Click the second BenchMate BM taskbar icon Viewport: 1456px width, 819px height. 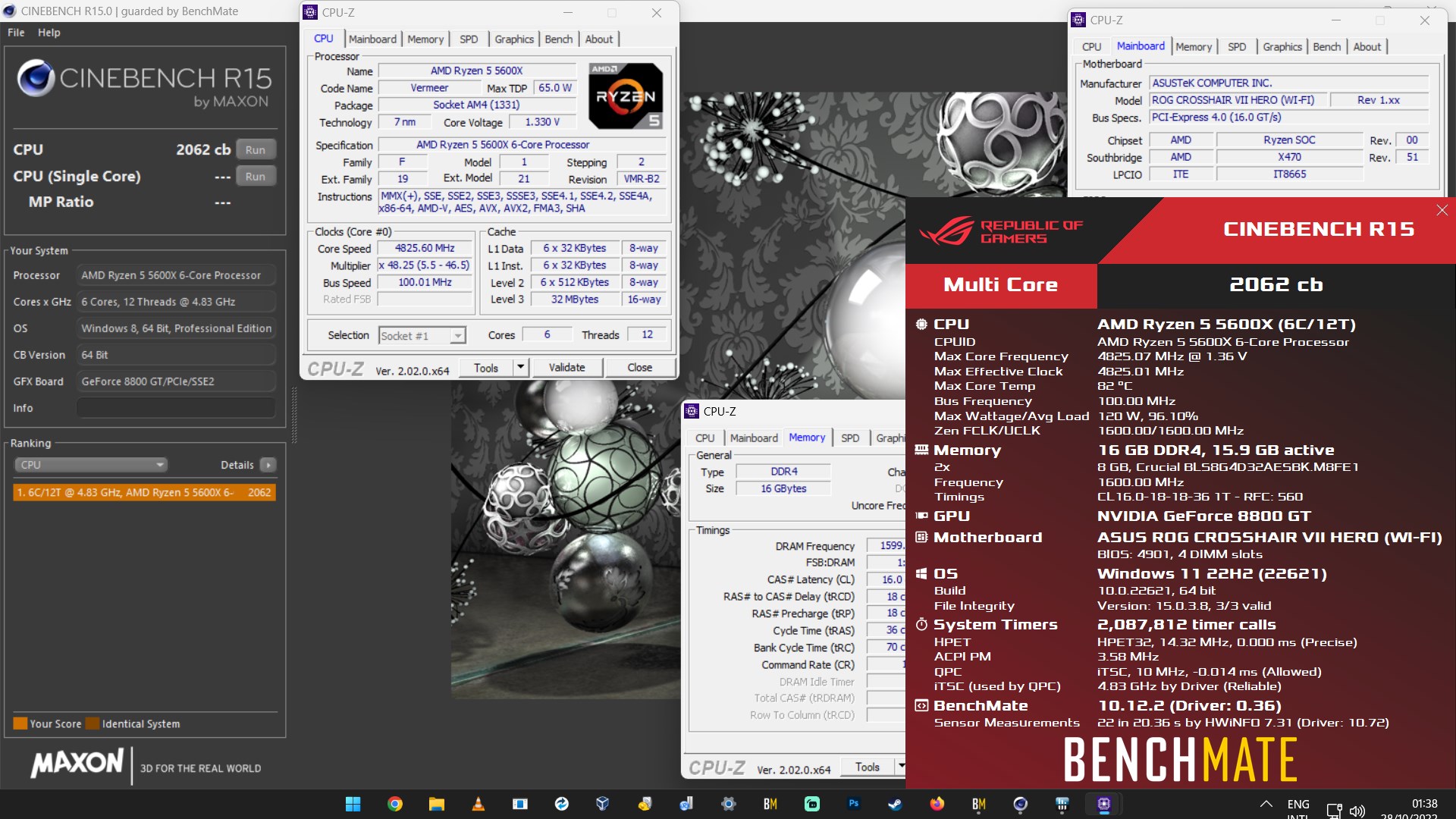(978, 804)
